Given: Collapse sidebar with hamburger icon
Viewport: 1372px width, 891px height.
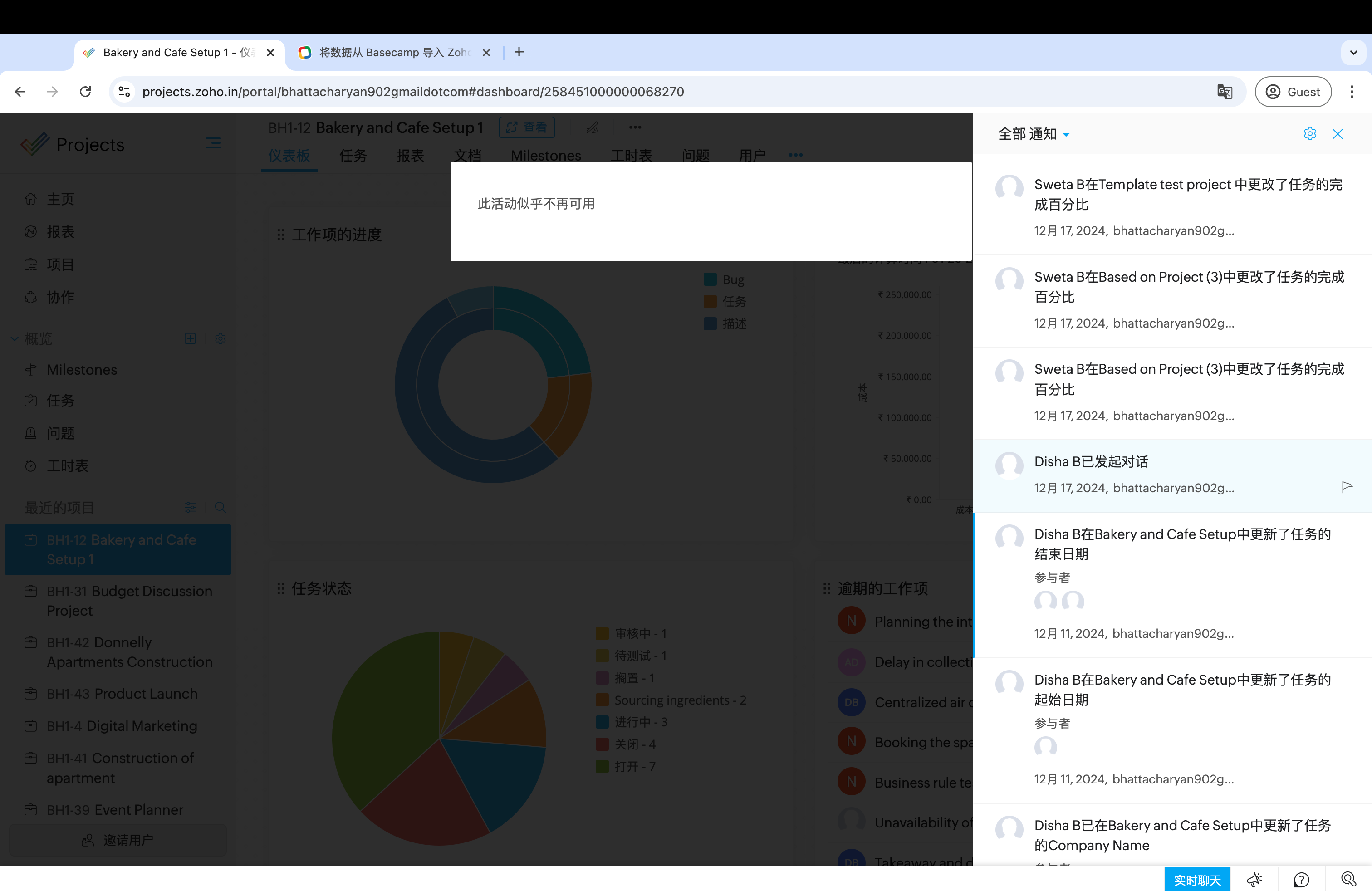Looking at the screenshot, I should click(x=213, y=143).
